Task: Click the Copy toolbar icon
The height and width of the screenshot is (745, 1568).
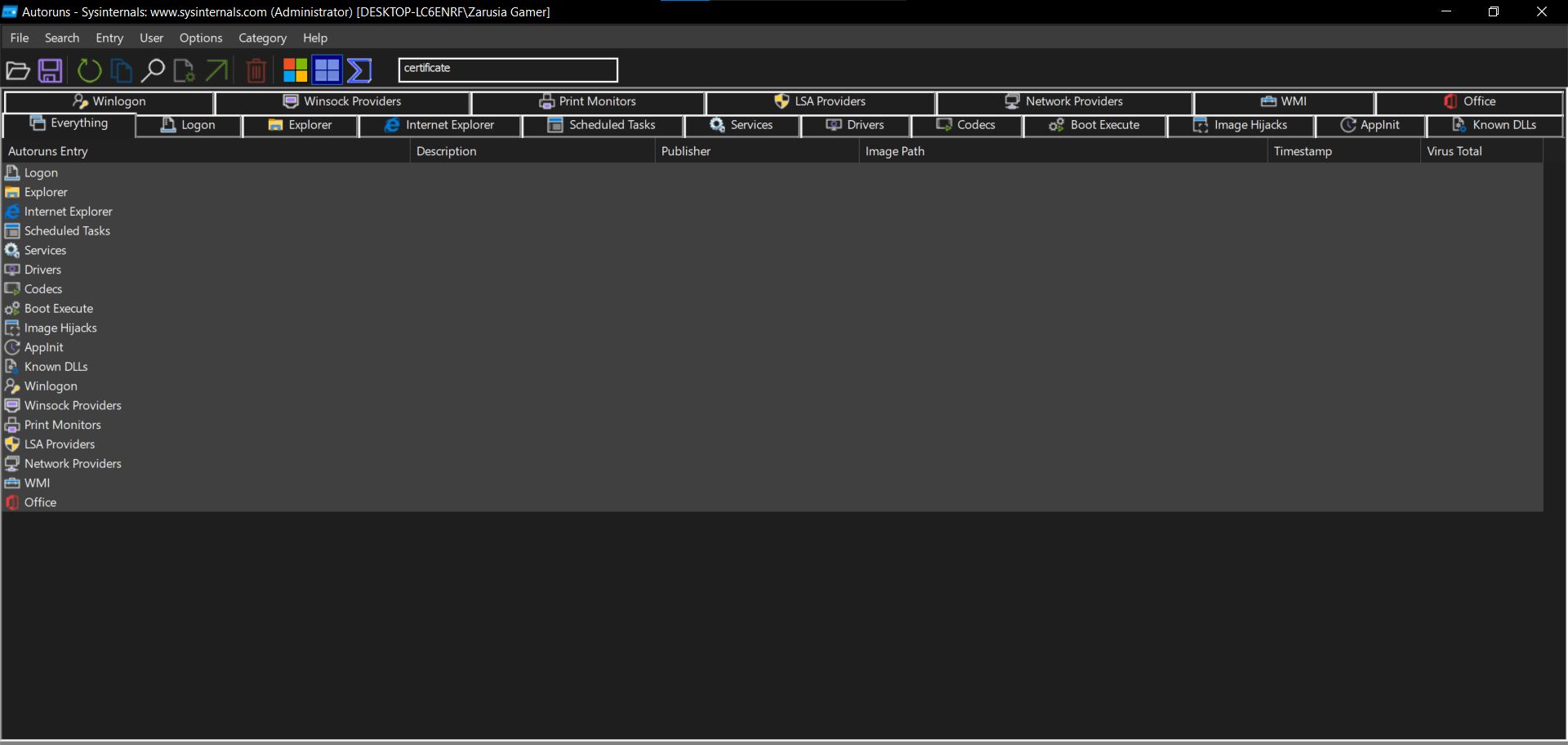Action: [121, 71]
